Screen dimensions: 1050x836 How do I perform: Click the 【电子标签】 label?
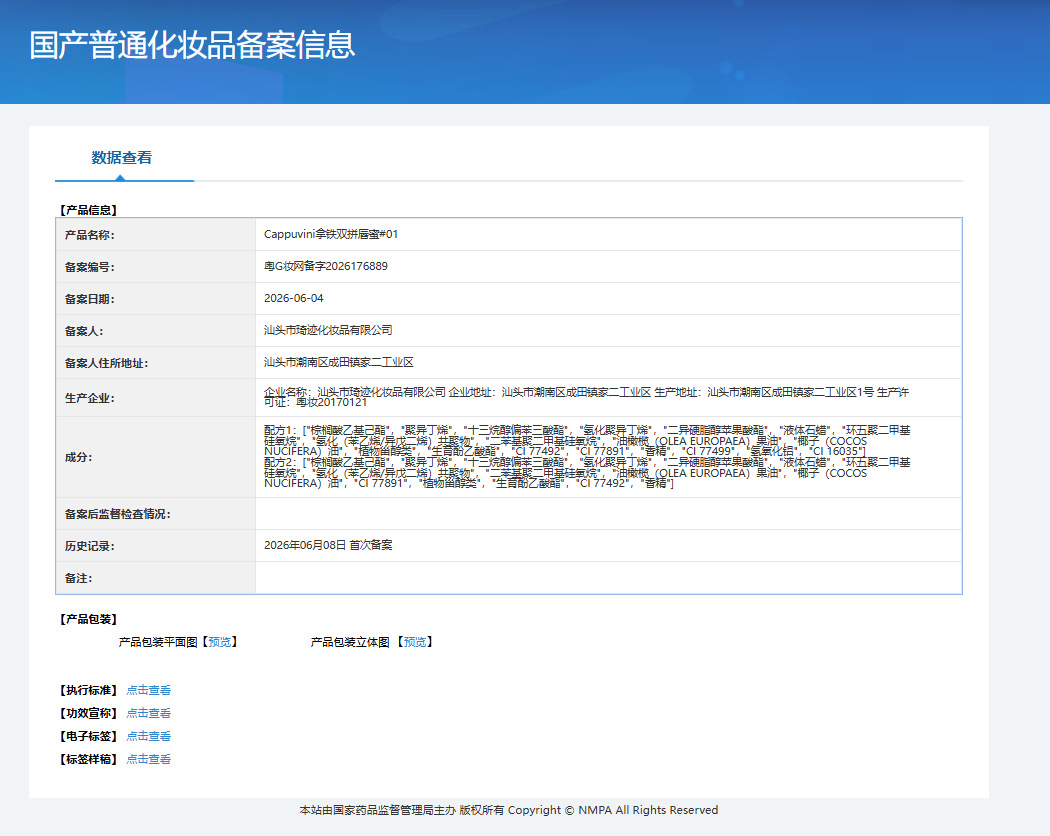point(88,736)
